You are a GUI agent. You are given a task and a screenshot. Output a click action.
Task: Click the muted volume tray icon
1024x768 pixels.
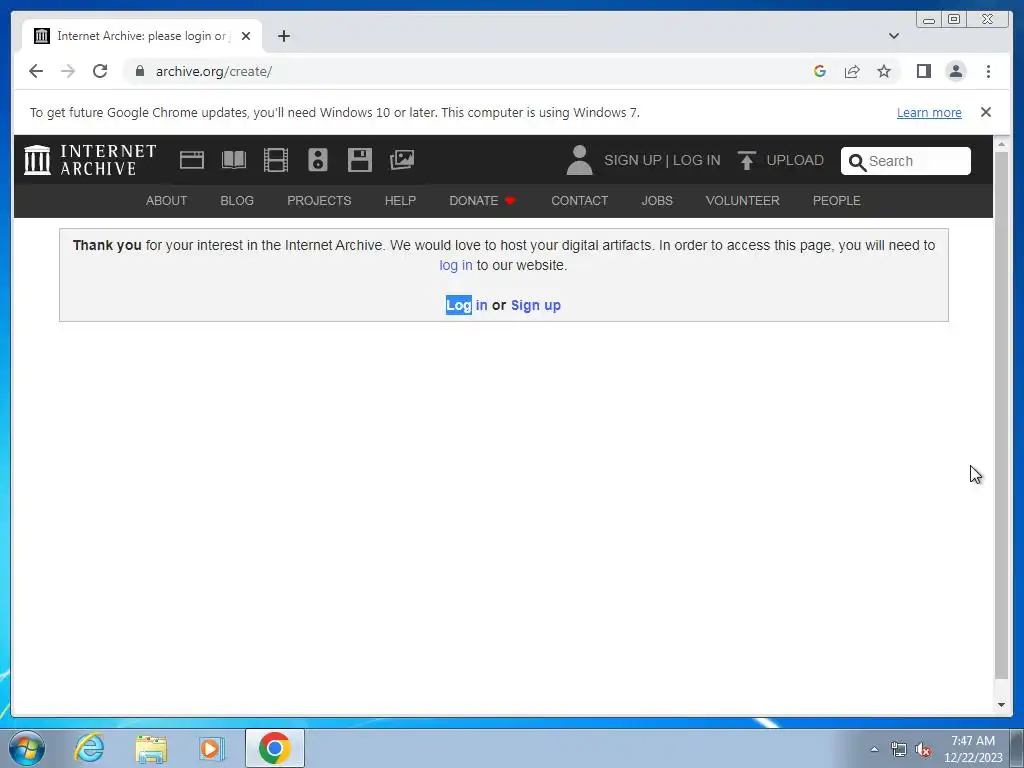click(923, 750)
